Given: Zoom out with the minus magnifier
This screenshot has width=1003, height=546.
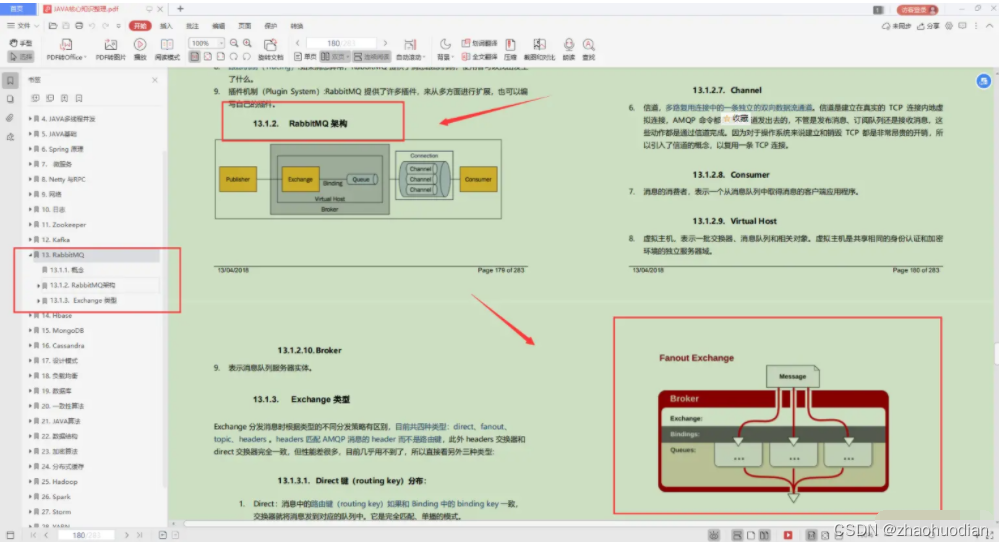Looking at the screenshot, I should [x=234, y=43].
